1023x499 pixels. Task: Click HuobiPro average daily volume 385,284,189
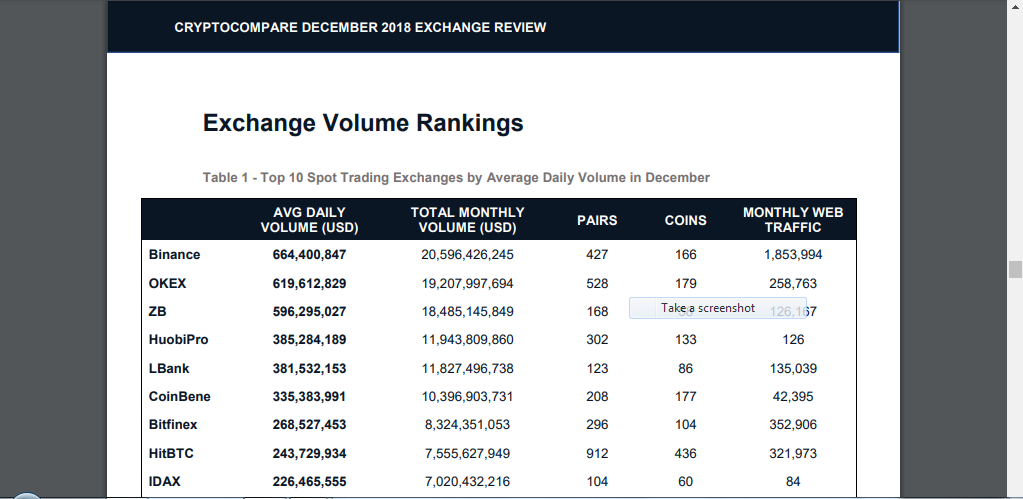click(309, 339)
